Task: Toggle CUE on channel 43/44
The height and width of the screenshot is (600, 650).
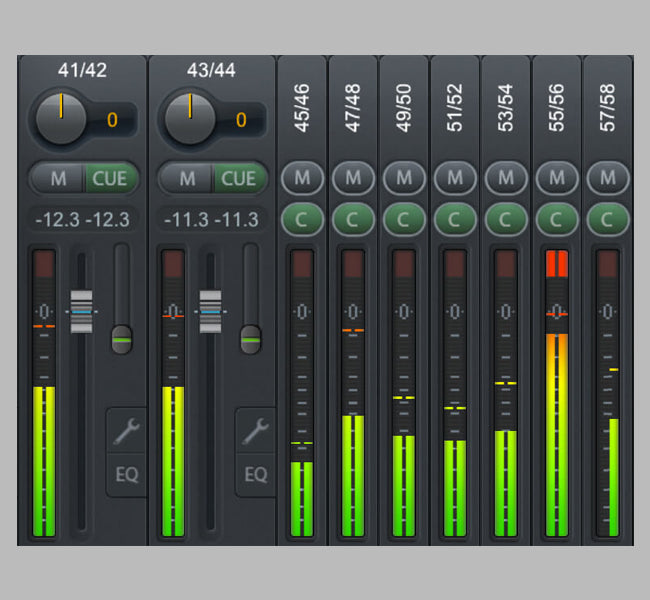Action: click(240, 179)
